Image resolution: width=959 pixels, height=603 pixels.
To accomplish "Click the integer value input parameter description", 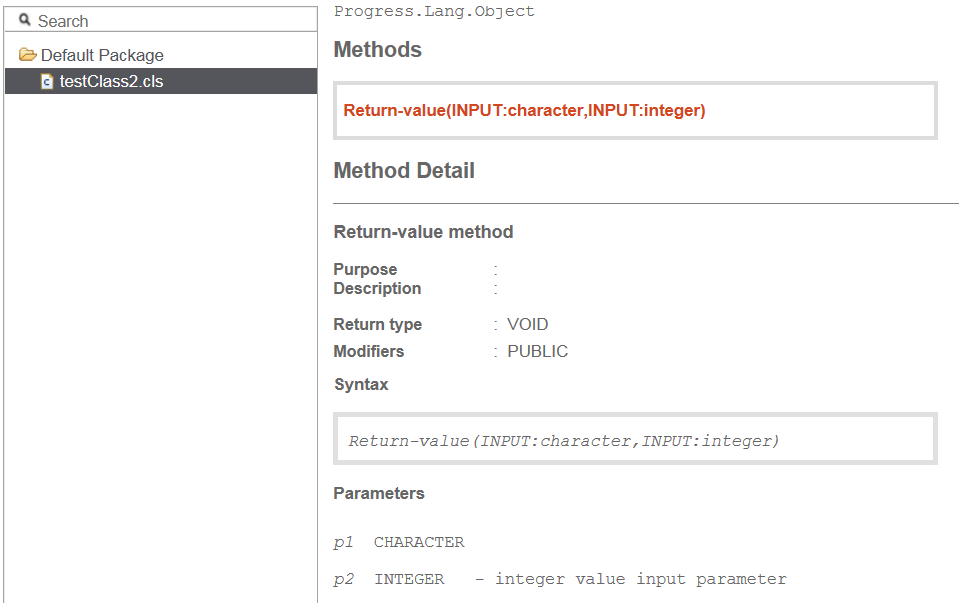I will click(640, 579).
